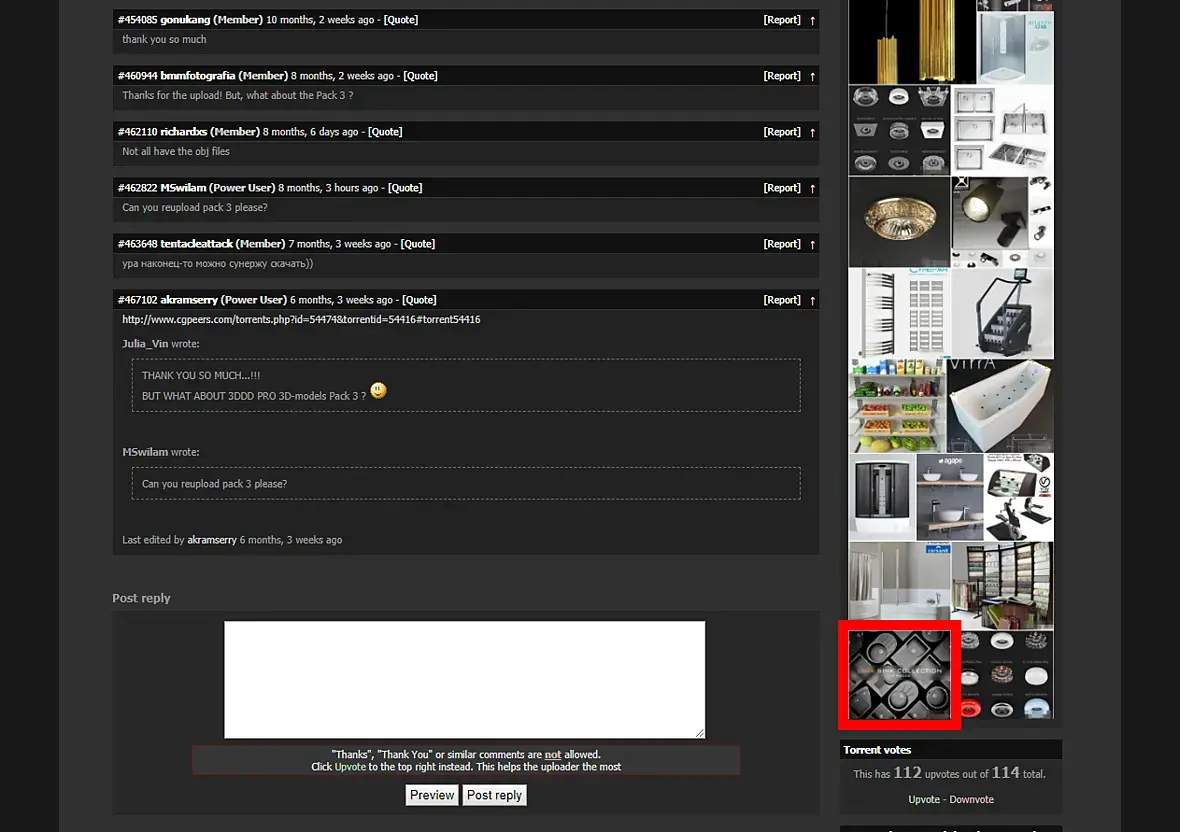Open the black track spotlight thumbnail
Screen dimensions: 1180x832
coord(1002,221)
